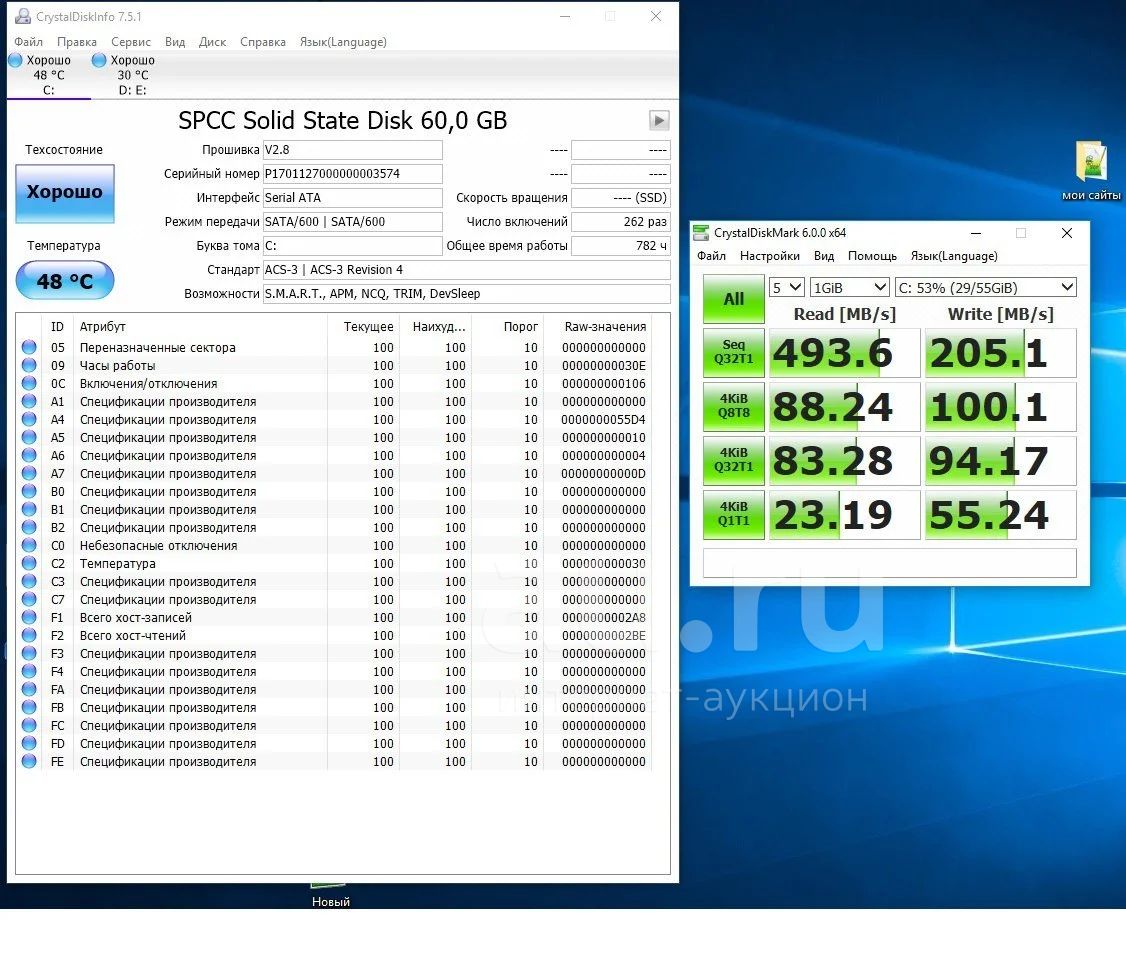Click total working time value 782 ч

[x=620, y=246]
